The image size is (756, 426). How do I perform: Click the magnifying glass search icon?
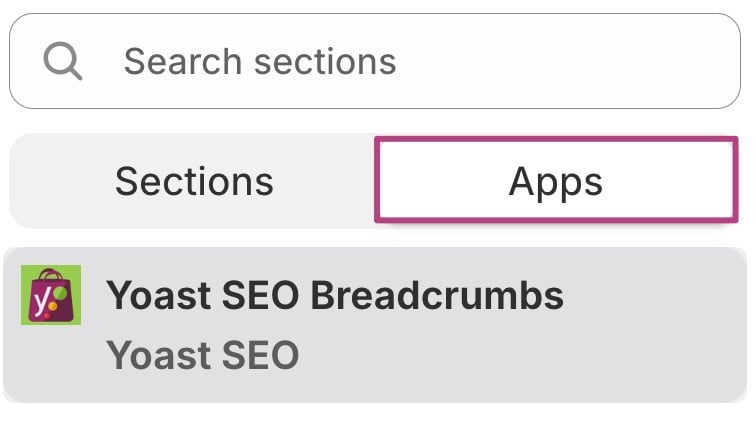tap(62, 62)
